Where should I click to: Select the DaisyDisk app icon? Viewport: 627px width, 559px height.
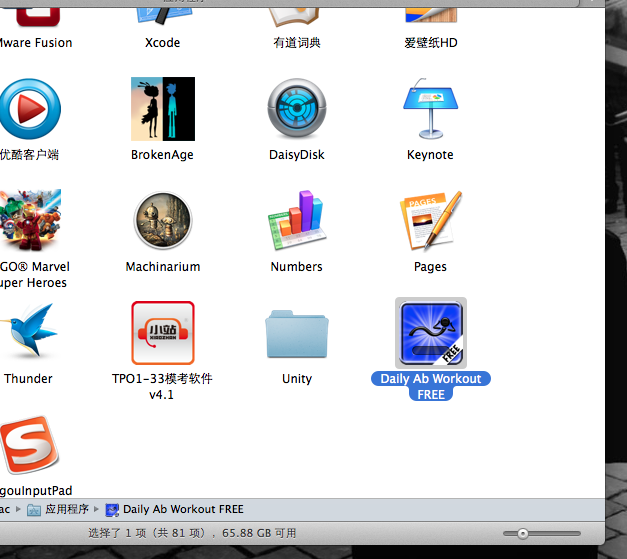tap(297, 108)
